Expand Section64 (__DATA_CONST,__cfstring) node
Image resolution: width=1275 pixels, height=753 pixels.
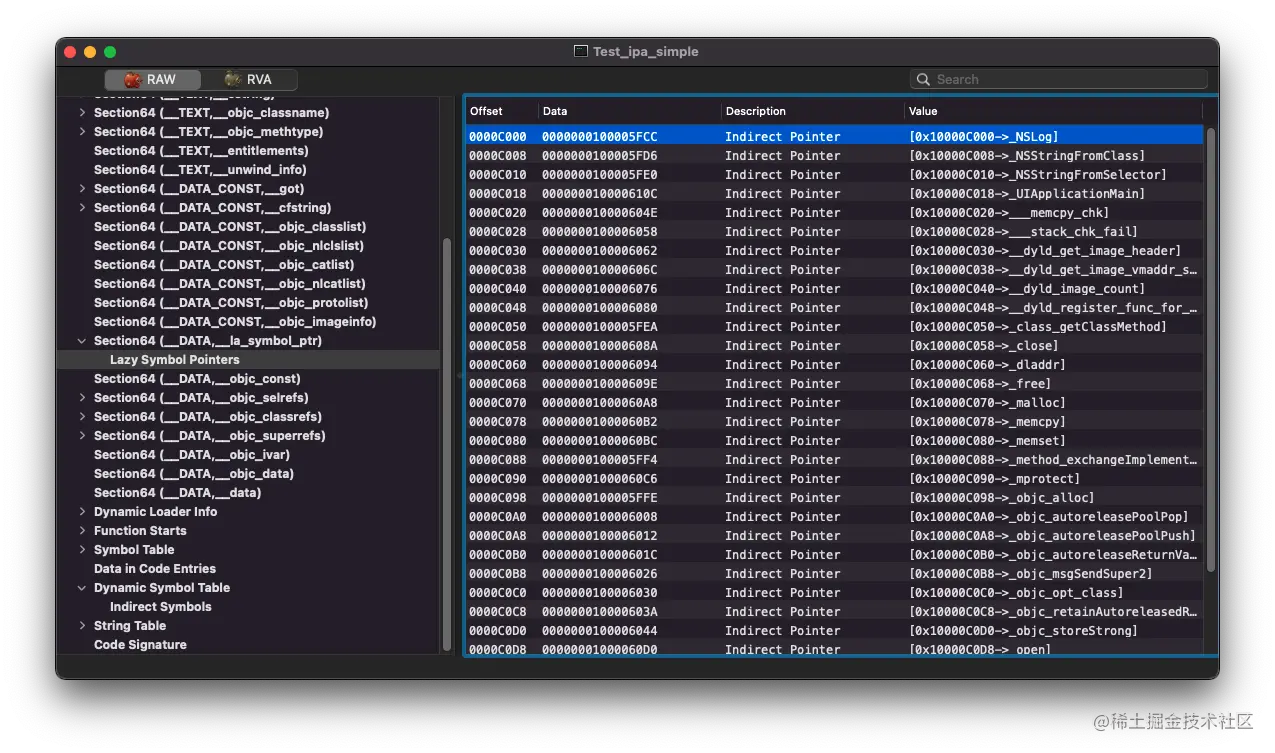tap(82, 208)
